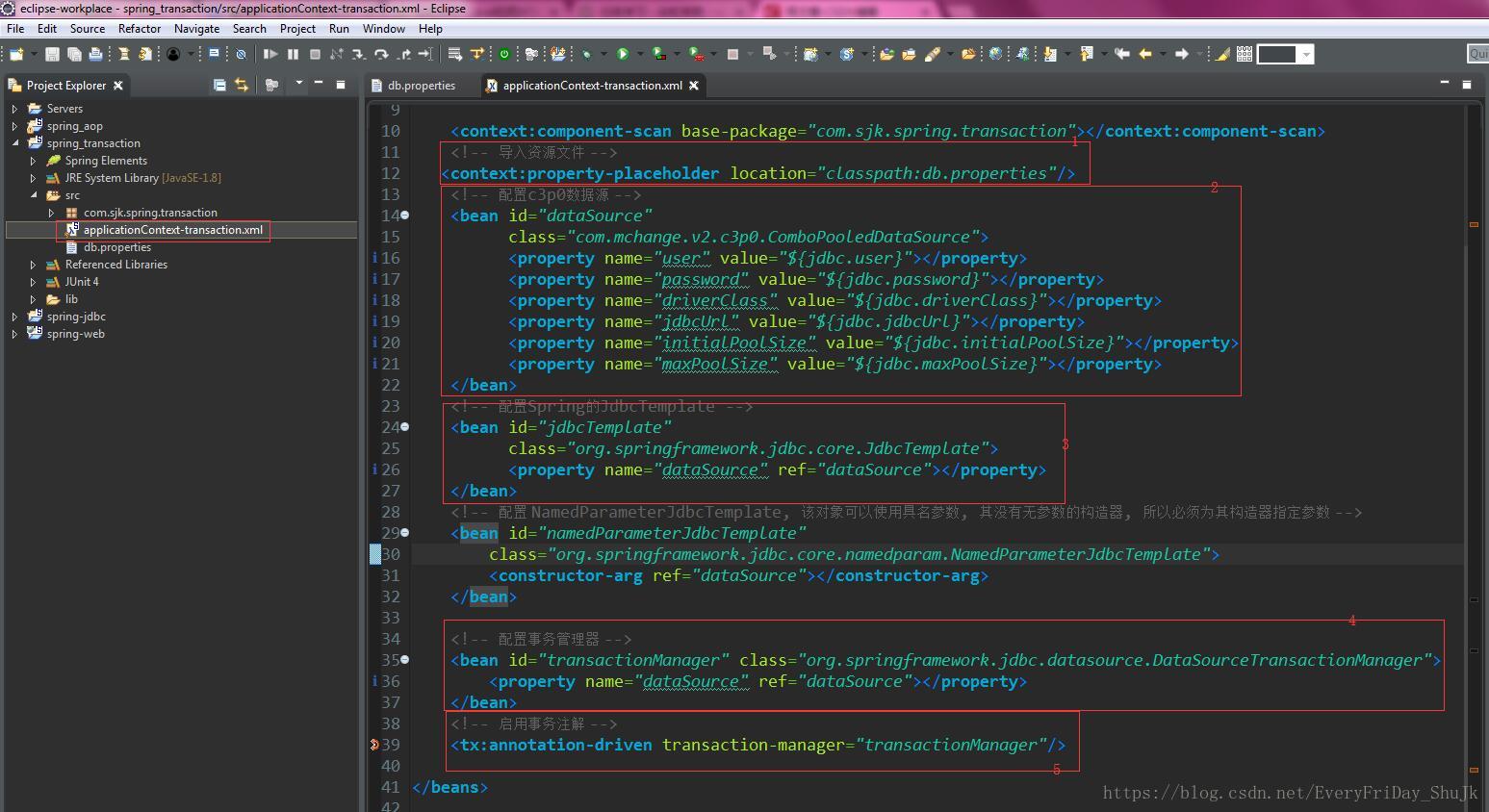1489x812 pixels.
Task: Click the Previous Annotation icon
Action: 1087,54
